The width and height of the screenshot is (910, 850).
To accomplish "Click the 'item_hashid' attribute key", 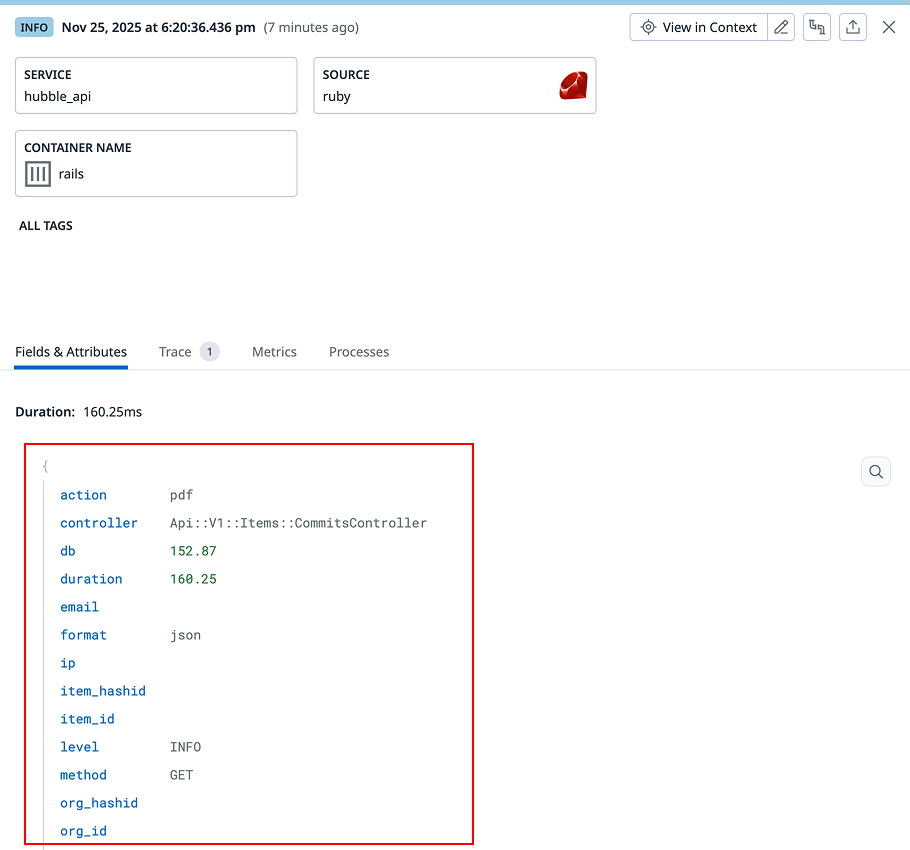I will 103,691.
